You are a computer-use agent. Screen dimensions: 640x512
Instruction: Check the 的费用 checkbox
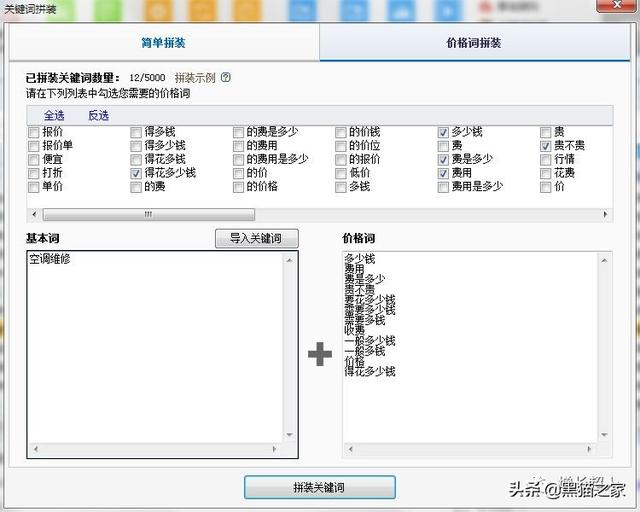238,146
